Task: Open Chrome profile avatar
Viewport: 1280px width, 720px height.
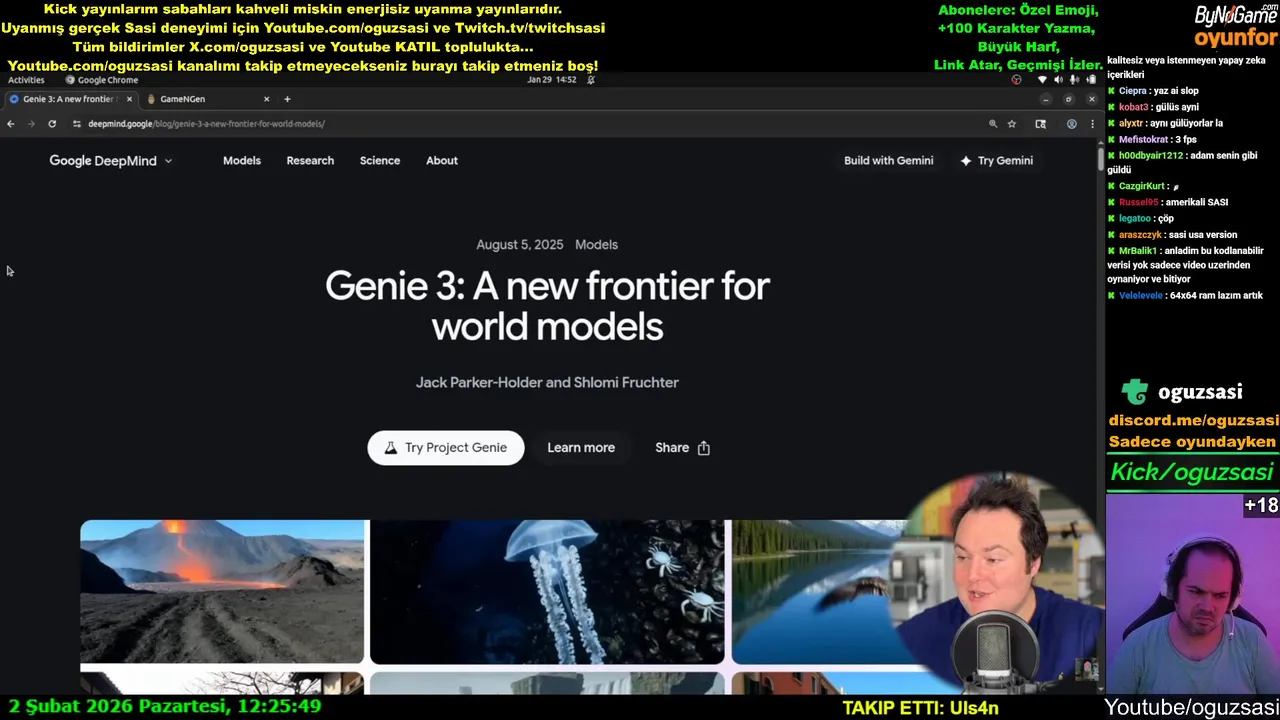Action: (1071, 124)
